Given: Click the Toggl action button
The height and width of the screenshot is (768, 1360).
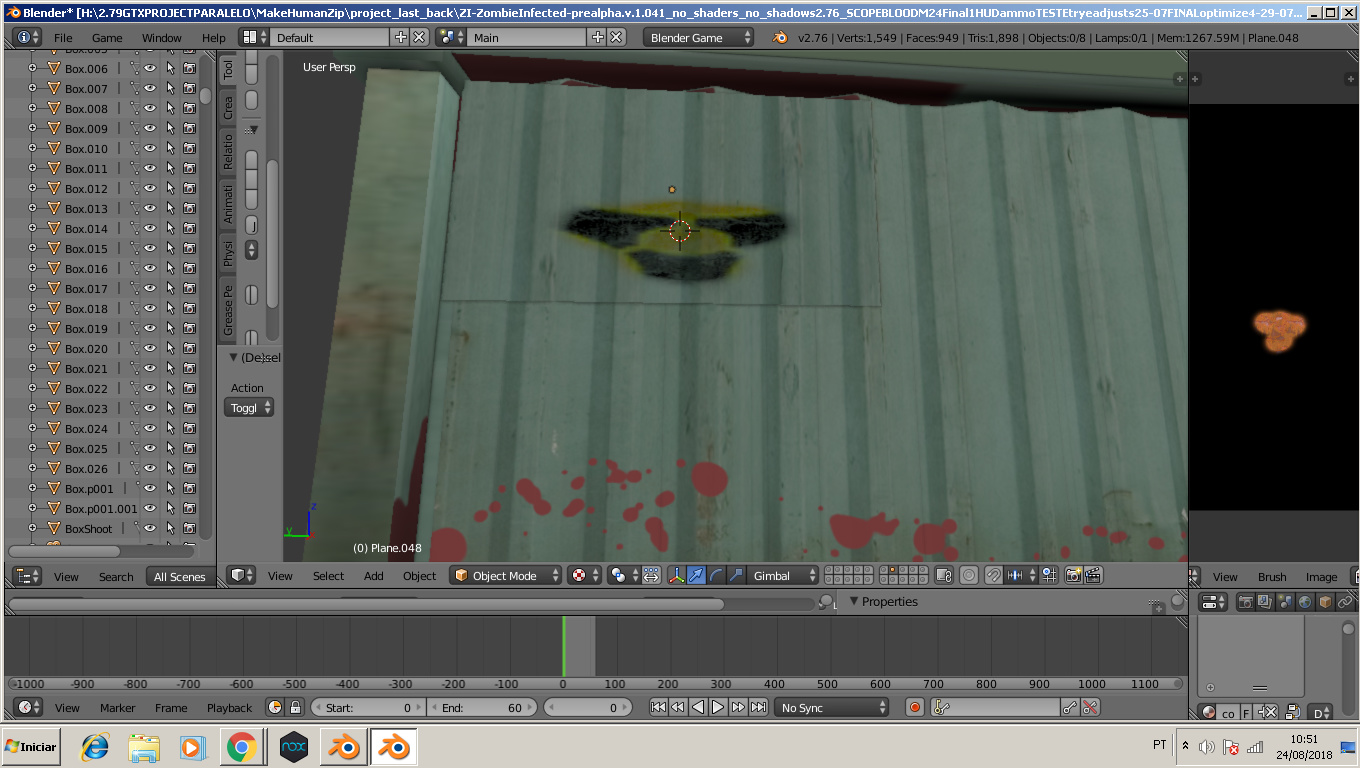Looking at the screenshot, I should click(249, 408).
